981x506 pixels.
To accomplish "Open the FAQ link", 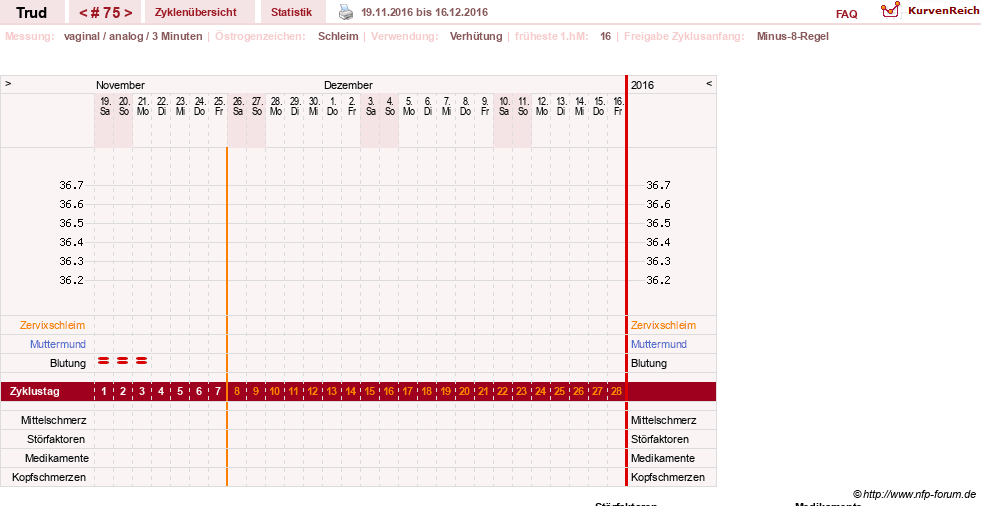I will point(846,14).
